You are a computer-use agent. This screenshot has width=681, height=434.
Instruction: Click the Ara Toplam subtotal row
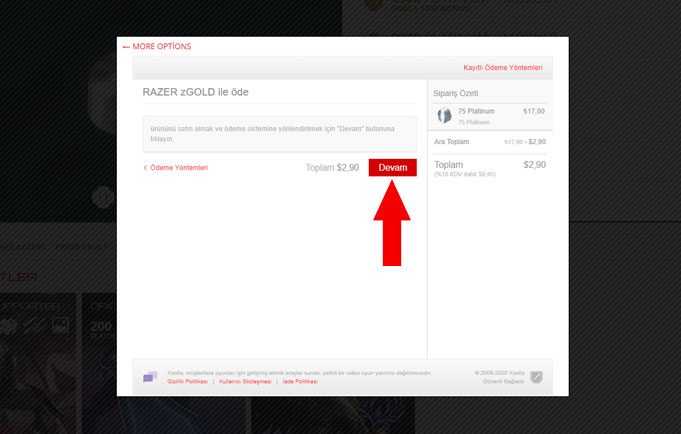point(489,142)
